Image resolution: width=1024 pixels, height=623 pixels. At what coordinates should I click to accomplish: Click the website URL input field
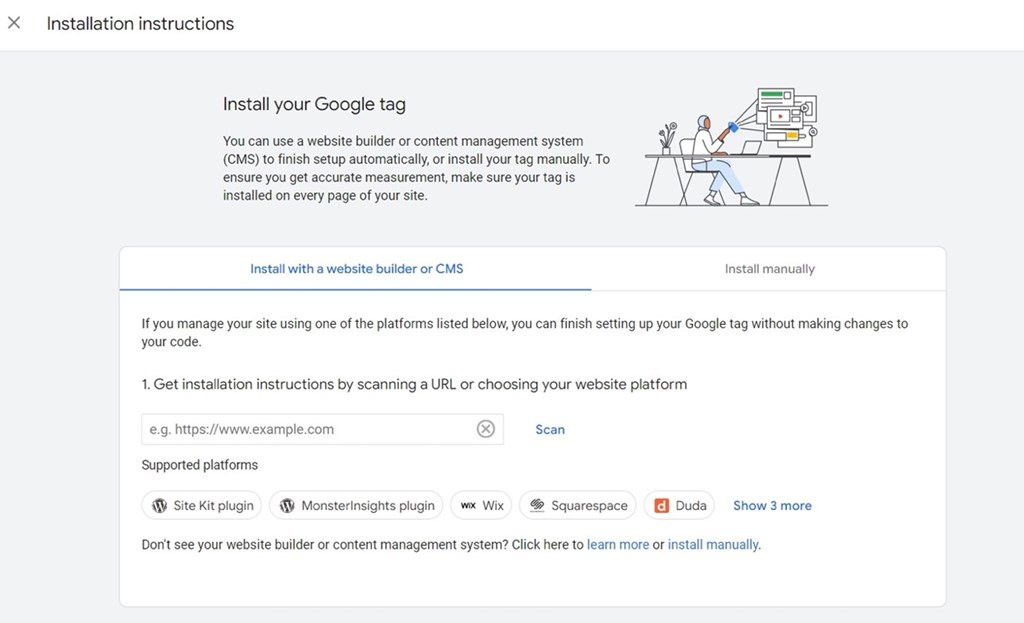(300, 429)
